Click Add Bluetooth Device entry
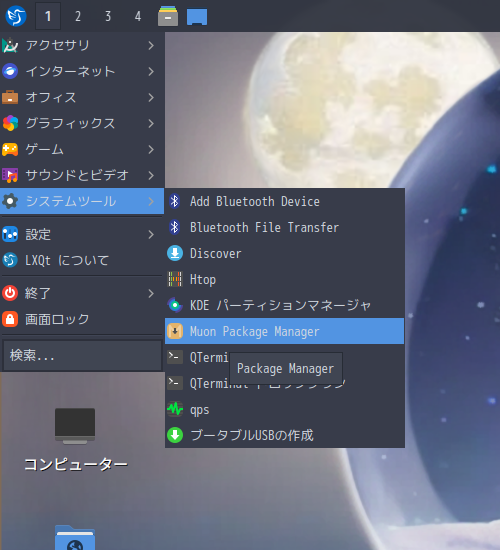500x550 pixels. [x=285, y=201]
